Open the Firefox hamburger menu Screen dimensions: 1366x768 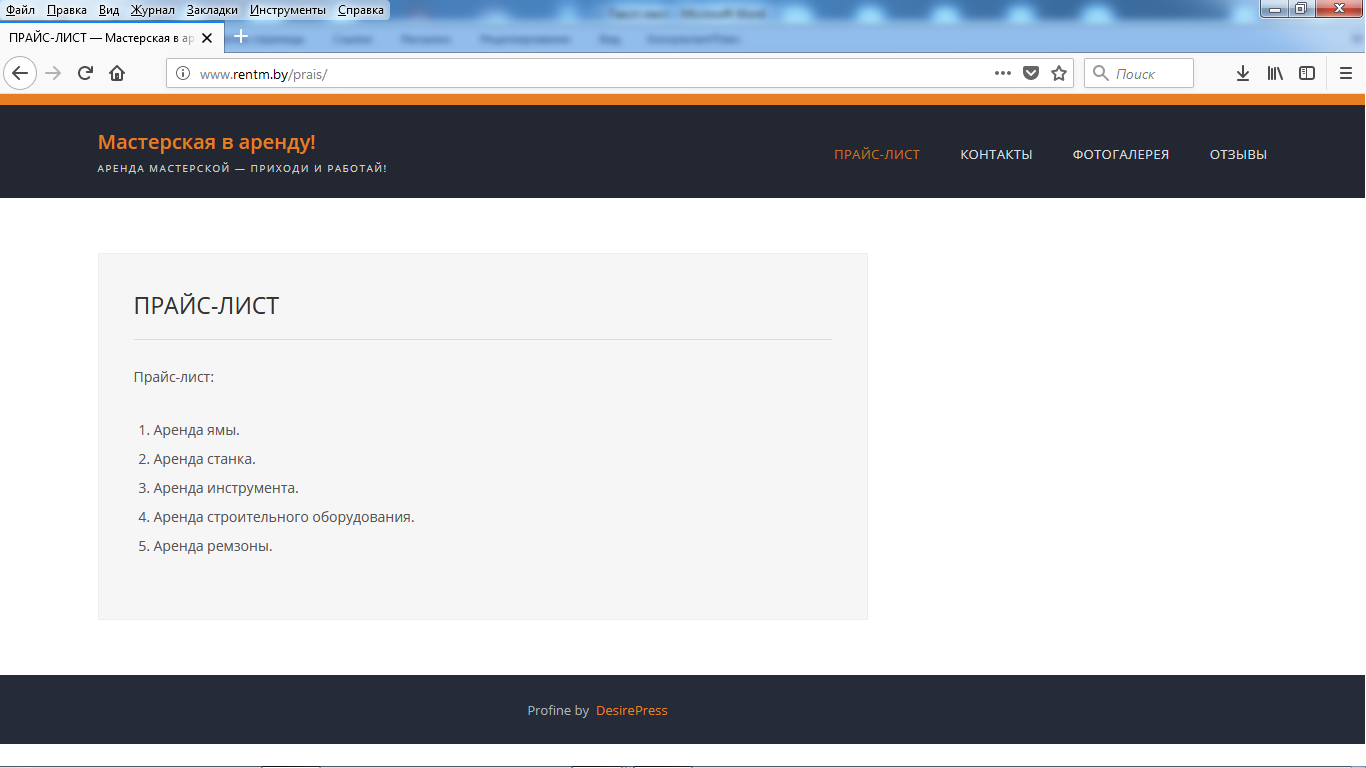pyautogui.click(x=1346, y=73)
